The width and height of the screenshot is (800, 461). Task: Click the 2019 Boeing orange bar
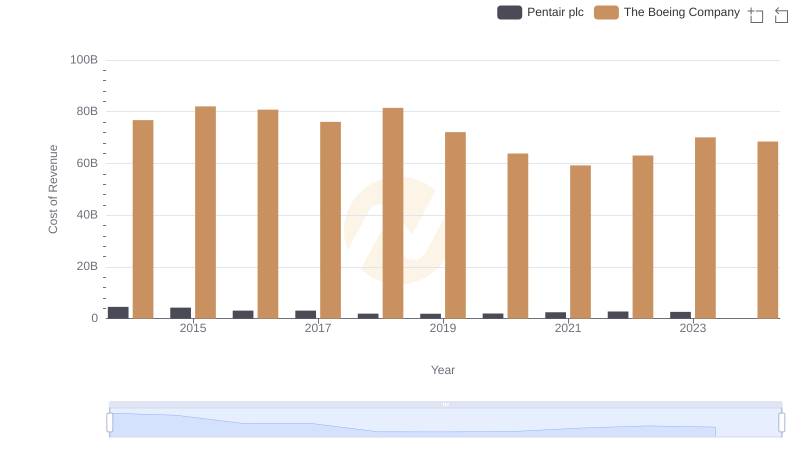coord(455,225)
